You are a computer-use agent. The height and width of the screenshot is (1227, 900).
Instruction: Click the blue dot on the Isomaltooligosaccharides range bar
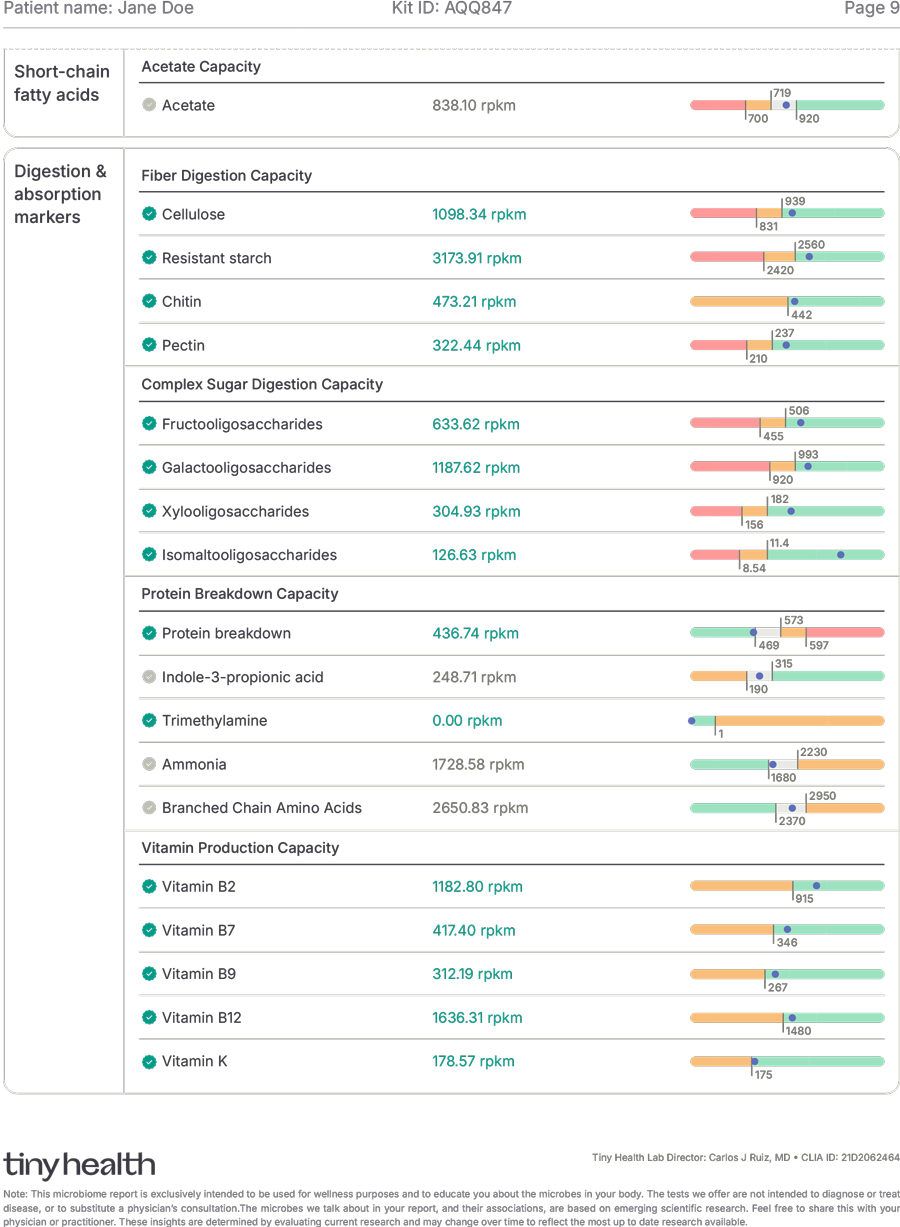[841, 555]
